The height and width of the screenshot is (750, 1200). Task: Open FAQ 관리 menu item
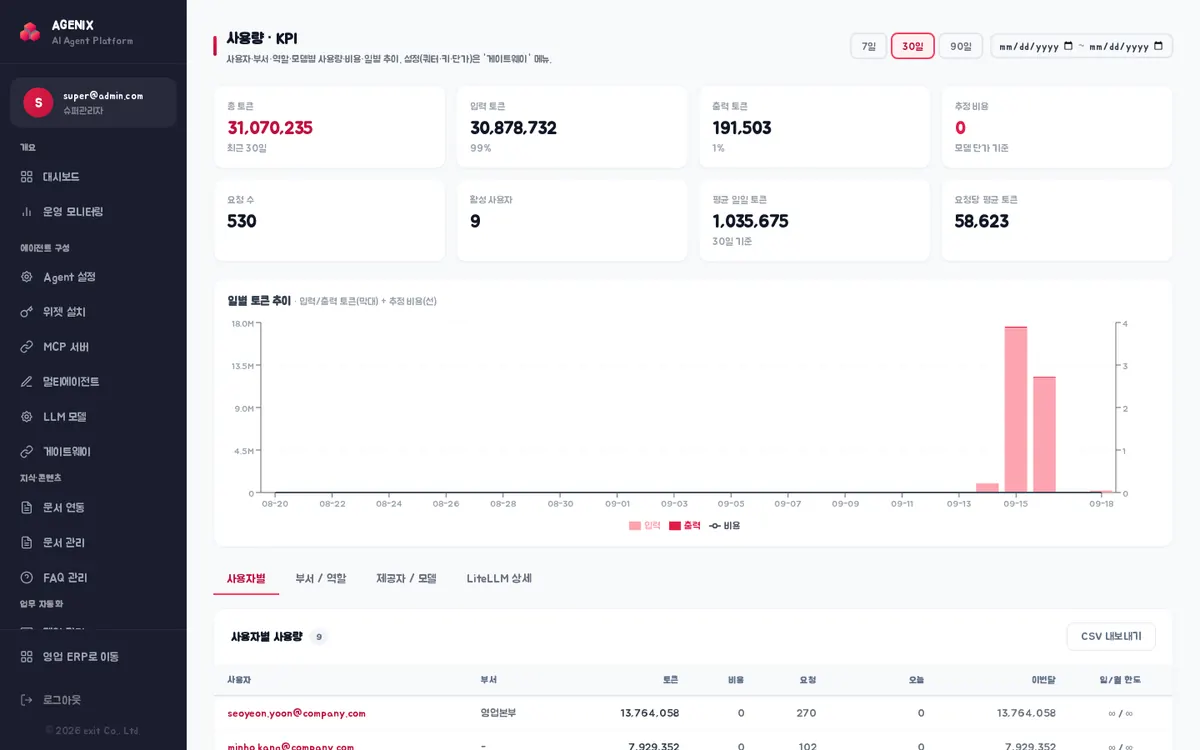tap(93, 578)
